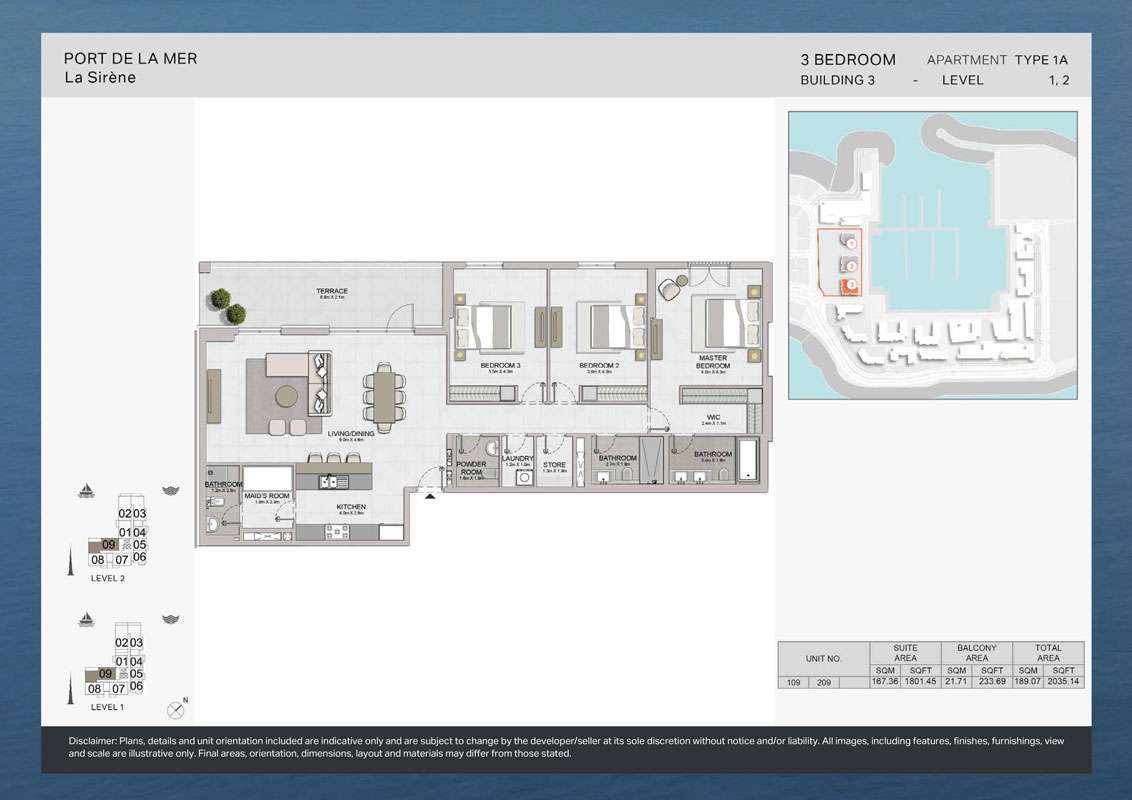Screen dimensions: 1132x800
Task: Select highlighted unit 09 on the Level 1 key plan
Action: point(105,674)
